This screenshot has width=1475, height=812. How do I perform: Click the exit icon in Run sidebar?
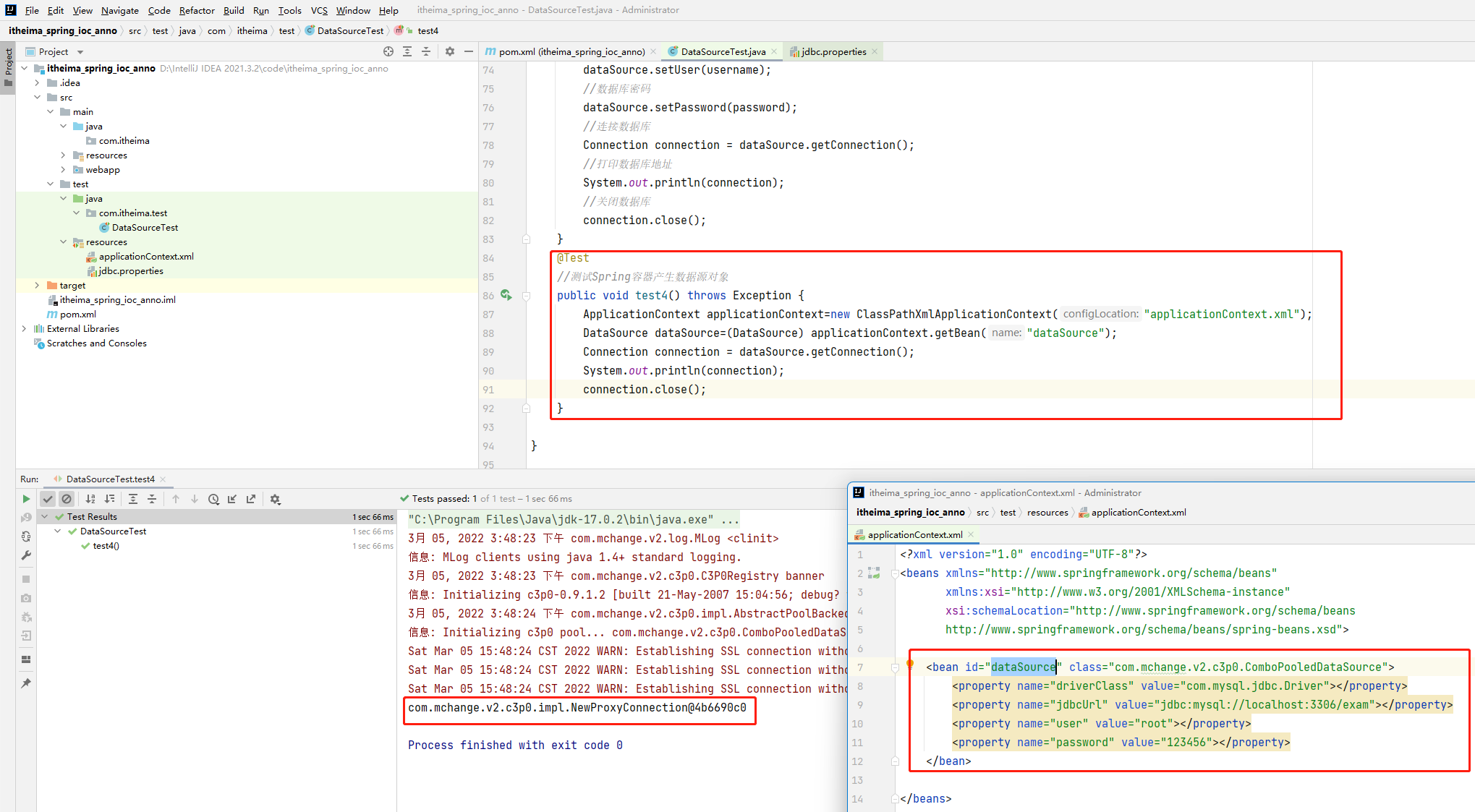point(26,636)
